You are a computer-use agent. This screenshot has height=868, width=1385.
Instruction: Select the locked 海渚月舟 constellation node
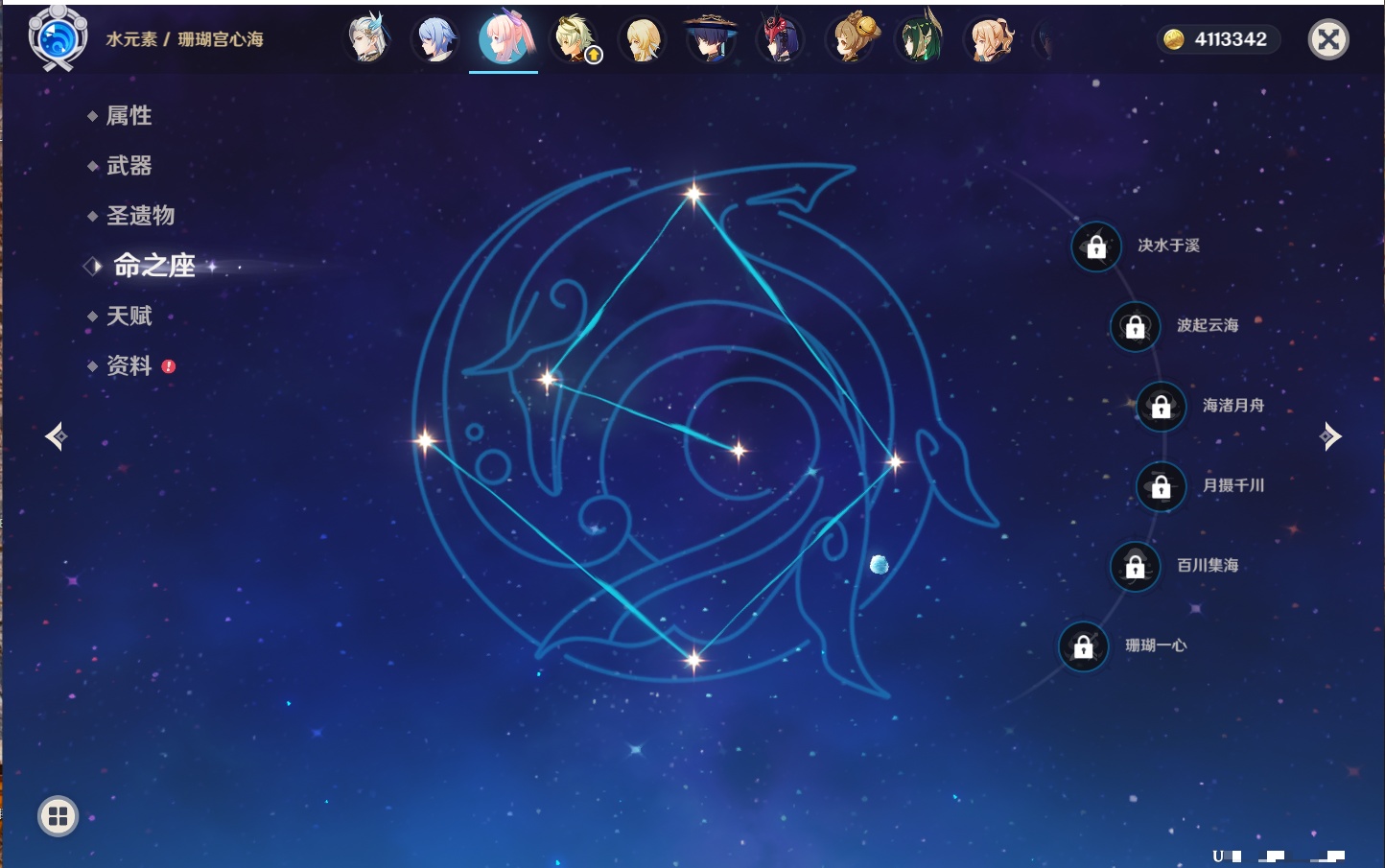coord(1161,407)
